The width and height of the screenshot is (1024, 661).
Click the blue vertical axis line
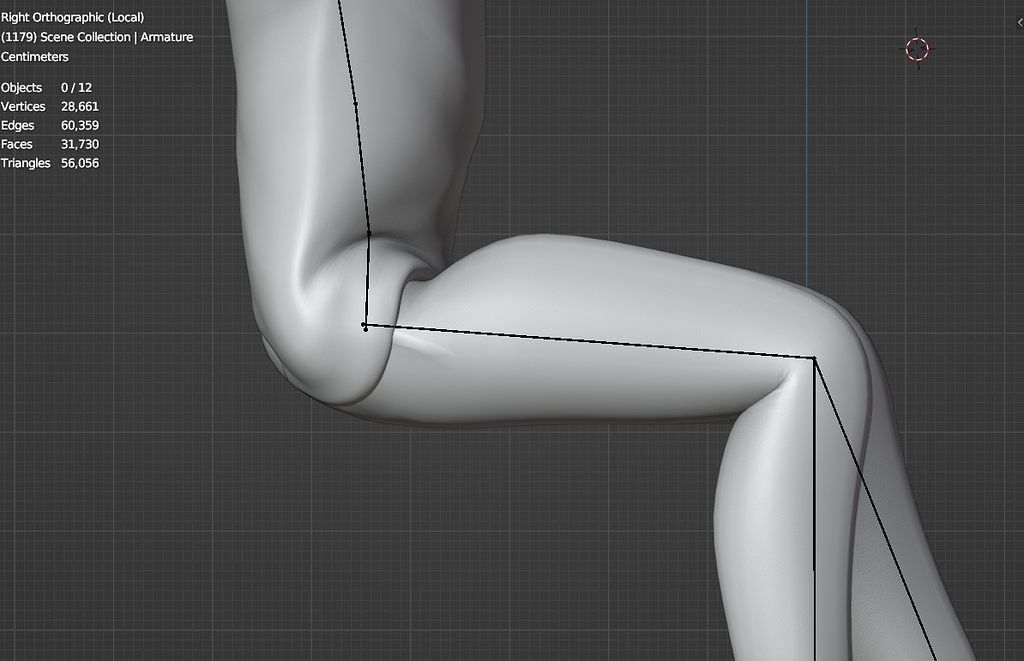pyautogui.click(x=806, y=150)
